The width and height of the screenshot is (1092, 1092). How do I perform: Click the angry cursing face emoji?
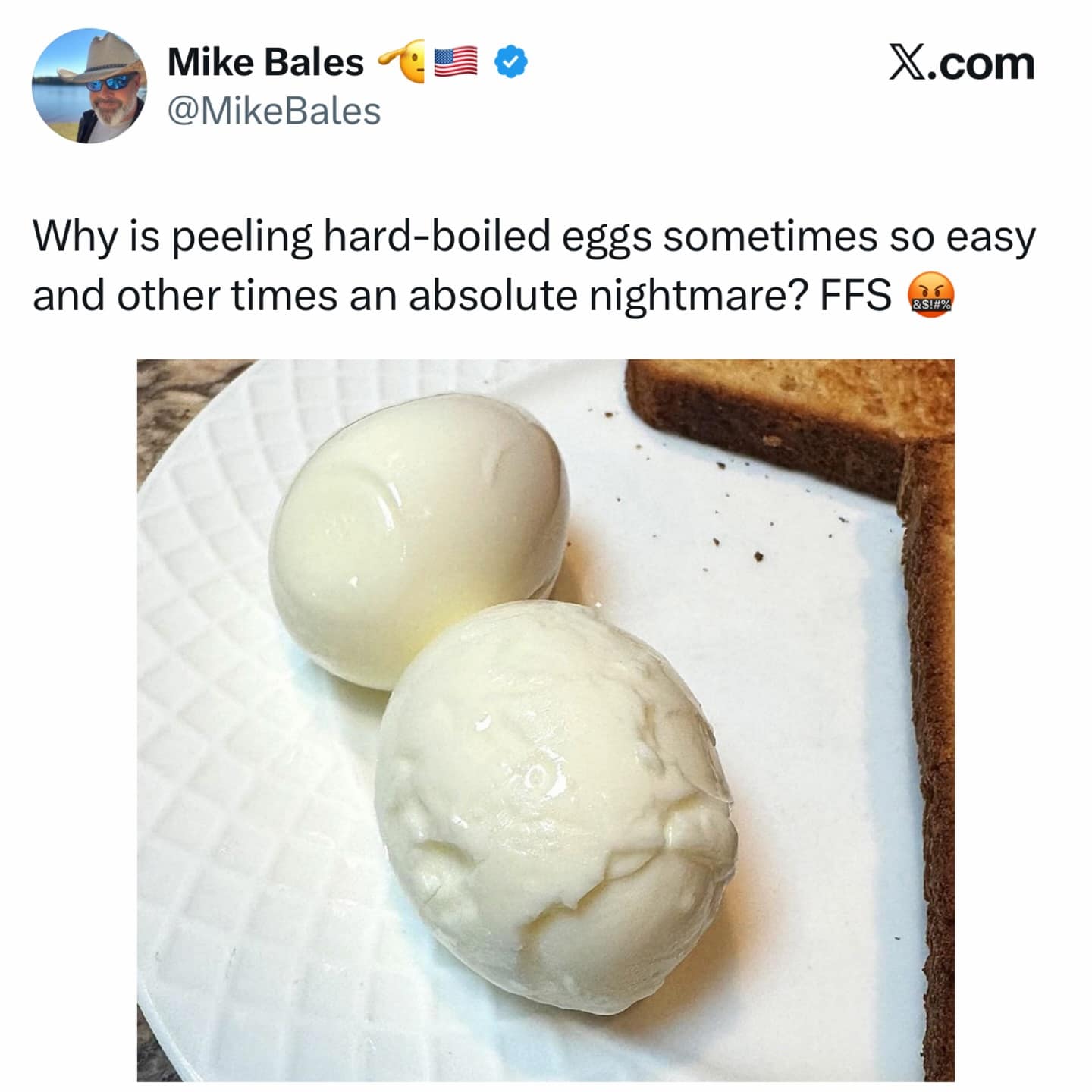coord(930,296)
